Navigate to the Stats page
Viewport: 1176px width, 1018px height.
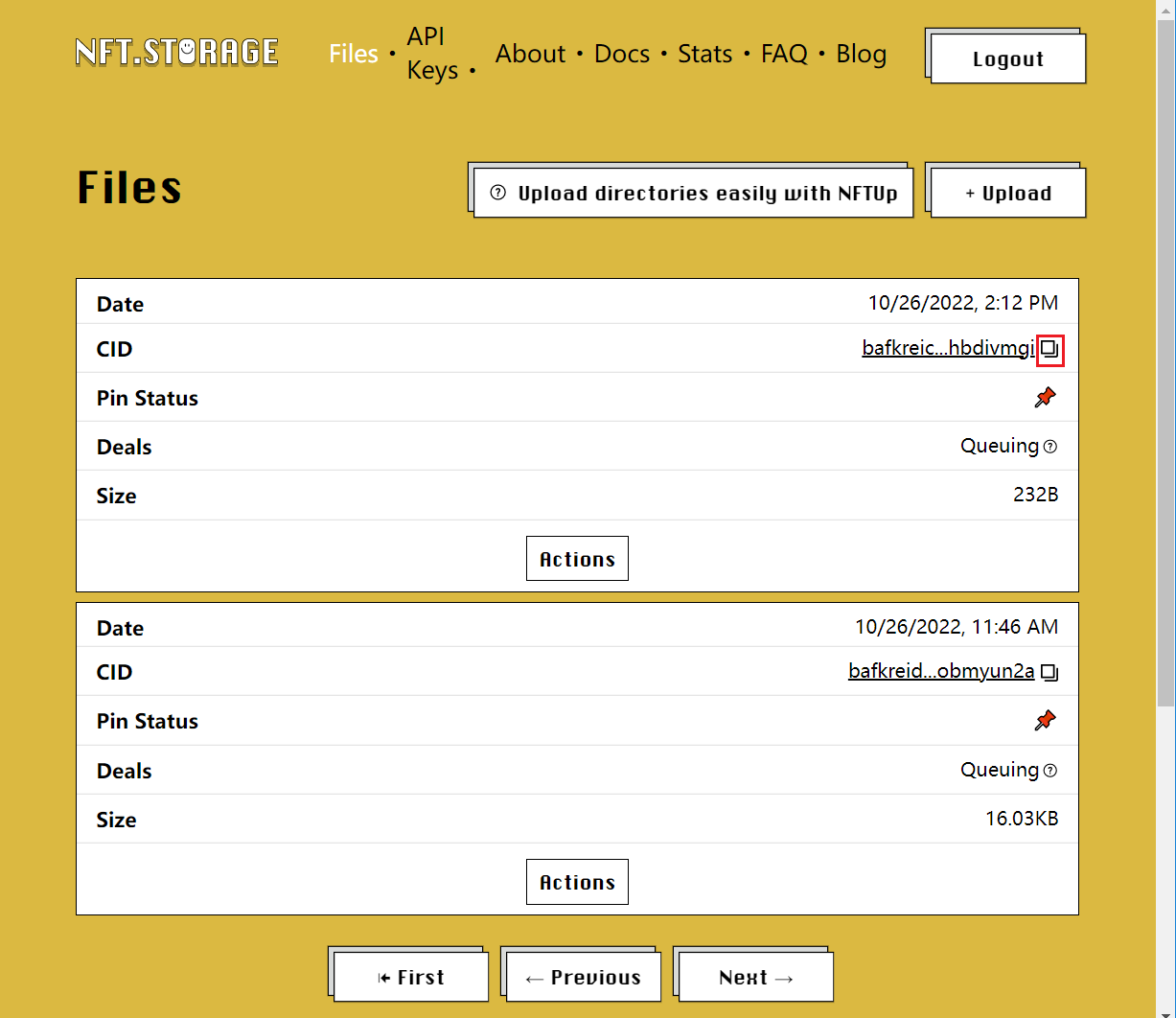pyautogui.click(x=704, y=54)
